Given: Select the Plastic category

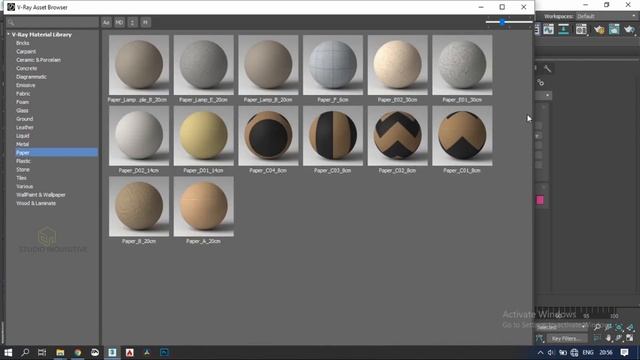Looking at the screenshot, I should 23,161.
